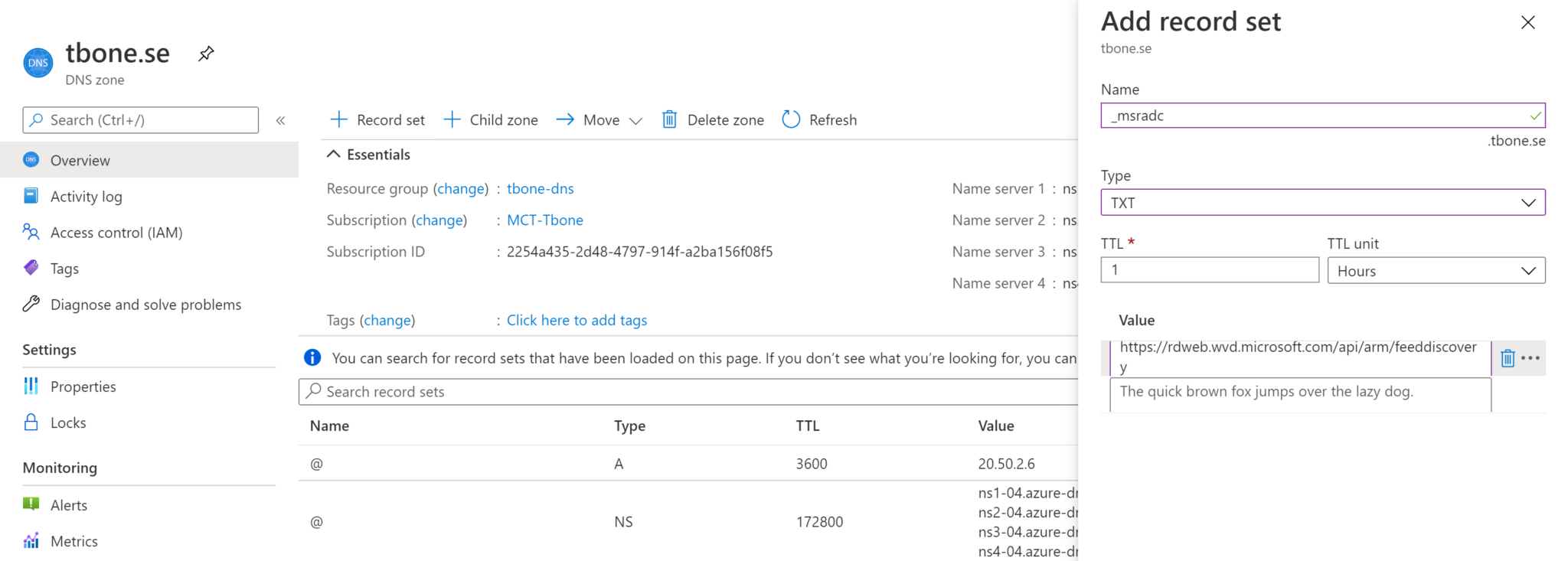Viewport: 1568px width, 561px height.
Task: Click the Search record sets field
Action: [x=688, y=391]
